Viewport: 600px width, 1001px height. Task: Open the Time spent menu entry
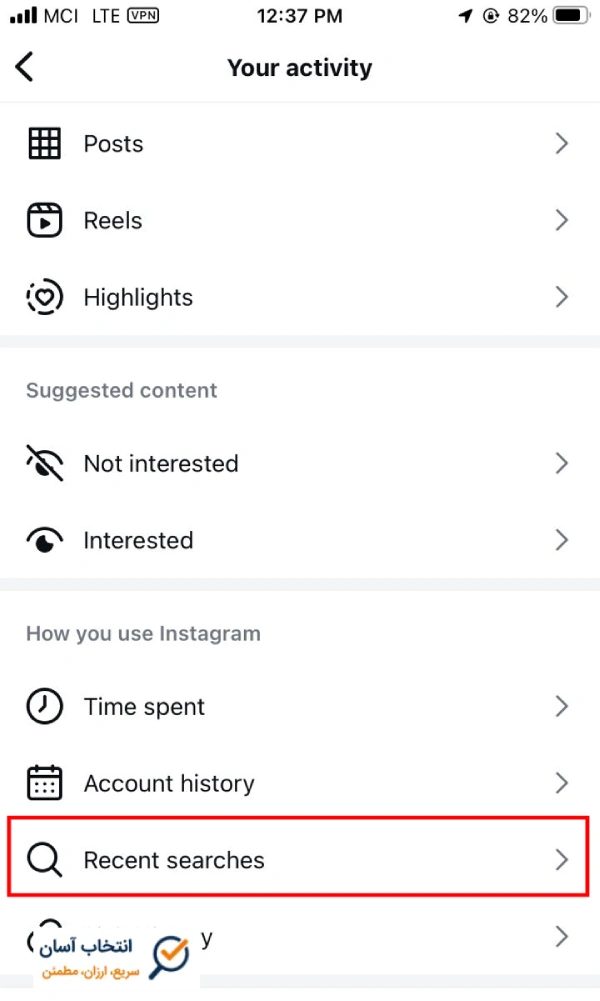pyautogui.click(x=300, y=706)
